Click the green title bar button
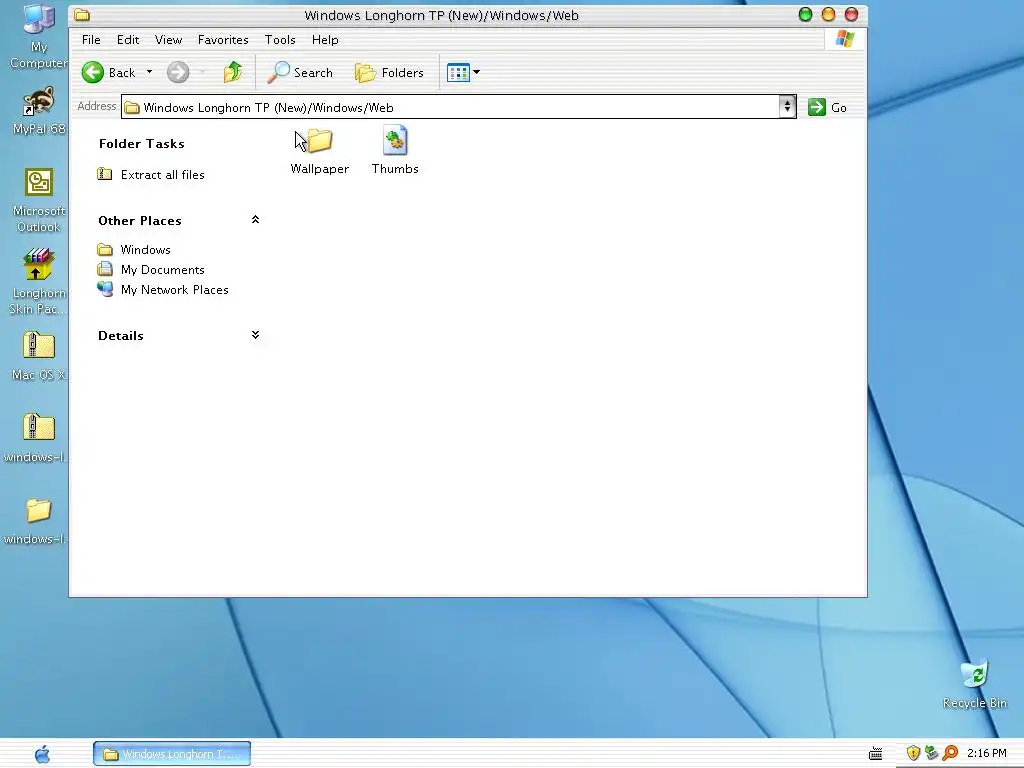Viewport: 1024px width, 768px height. click(805, 14)
